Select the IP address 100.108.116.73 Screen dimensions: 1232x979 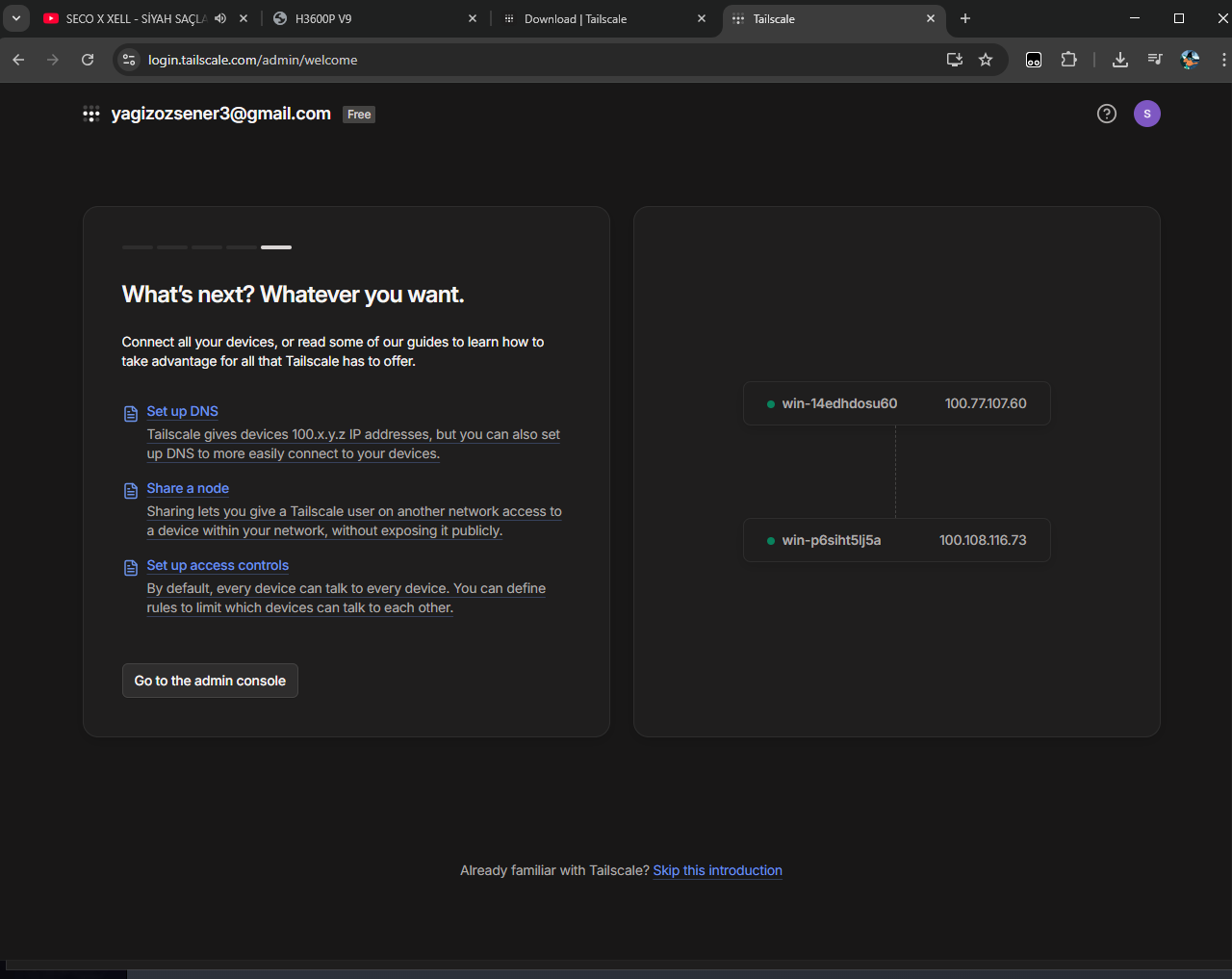pos(983,540)
